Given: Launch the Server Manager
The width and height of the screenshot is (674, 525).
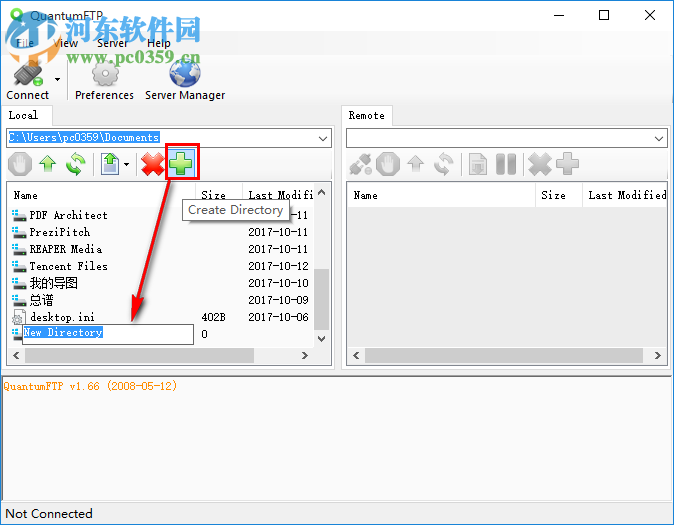Looking at the screenshot, I should click(185, 80).
